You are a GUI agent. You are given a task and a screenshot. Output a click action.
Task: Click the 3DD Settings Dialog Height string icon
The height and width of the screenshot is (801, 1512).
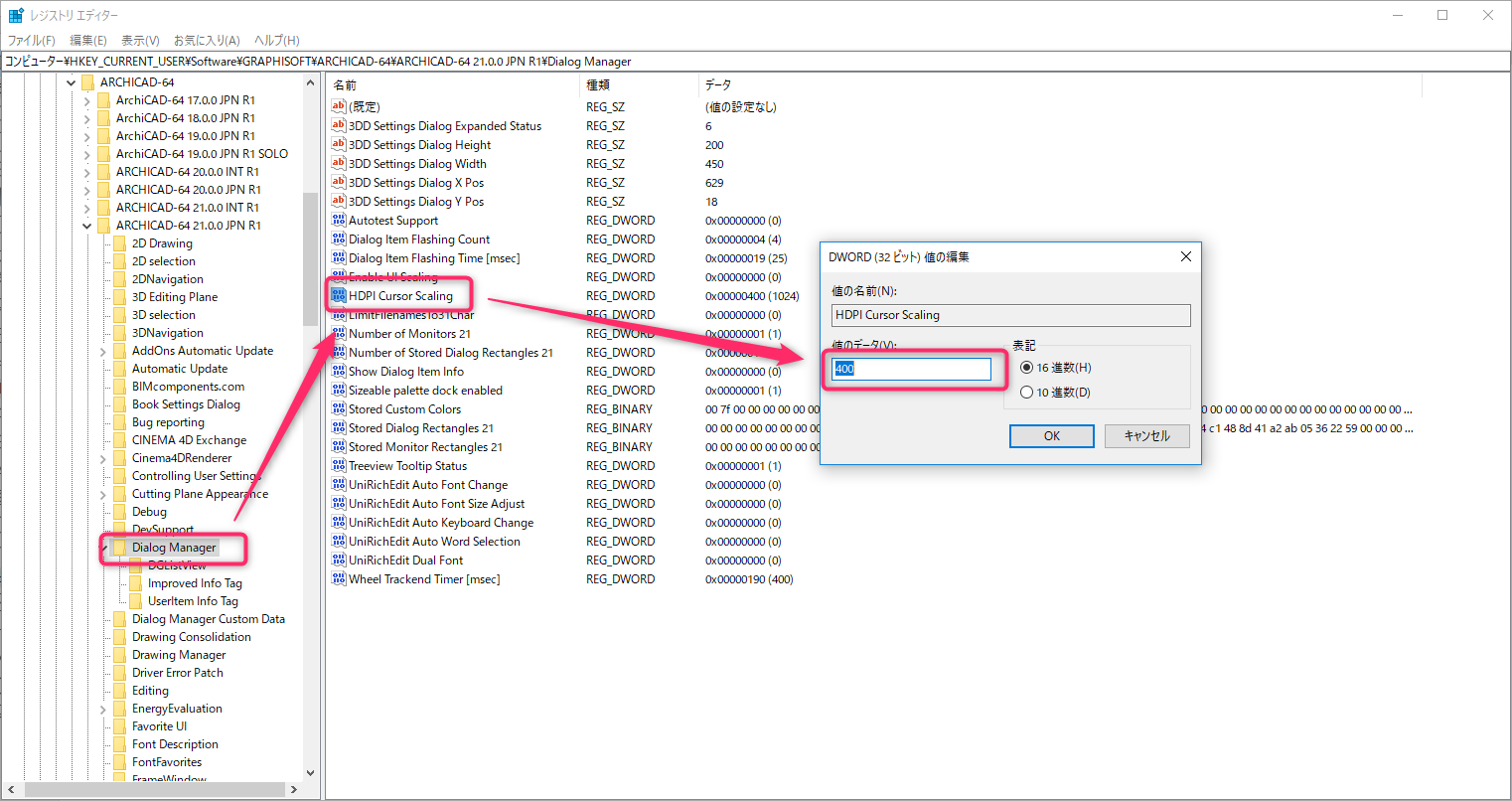339,145
